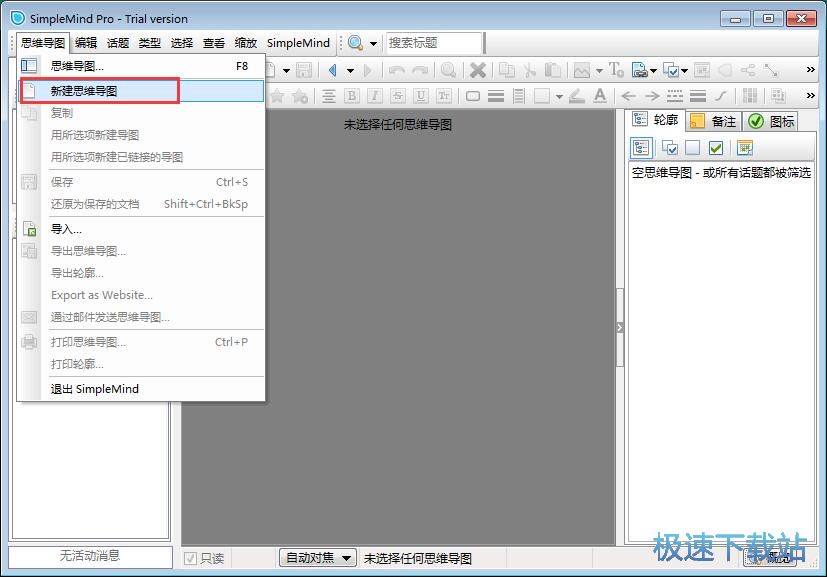Open the 编辑 menu
827x577 pixels.
point(86,43)
